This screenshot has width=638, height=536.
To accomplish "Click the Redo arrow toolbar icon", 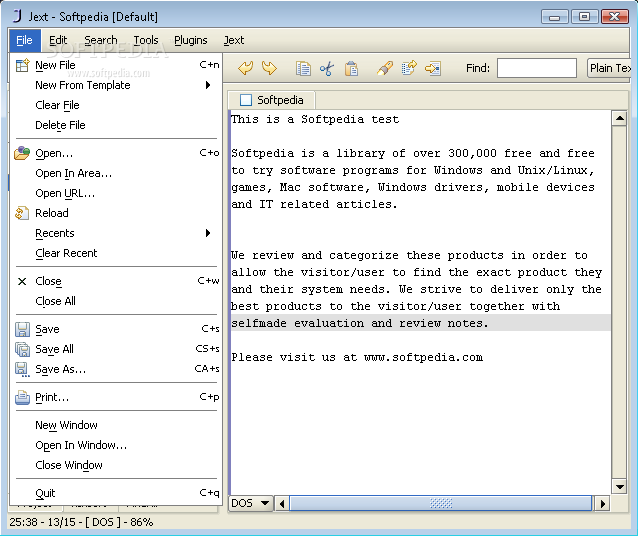I will click(269, 68).
